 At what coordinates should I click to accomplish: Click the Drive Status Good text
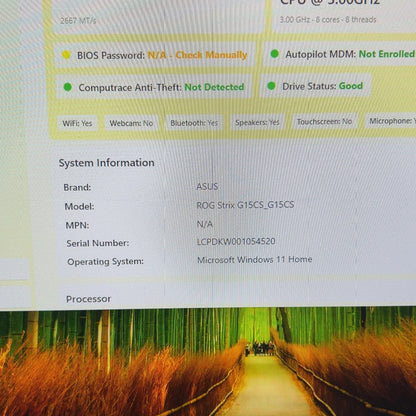tap(351, 86)
